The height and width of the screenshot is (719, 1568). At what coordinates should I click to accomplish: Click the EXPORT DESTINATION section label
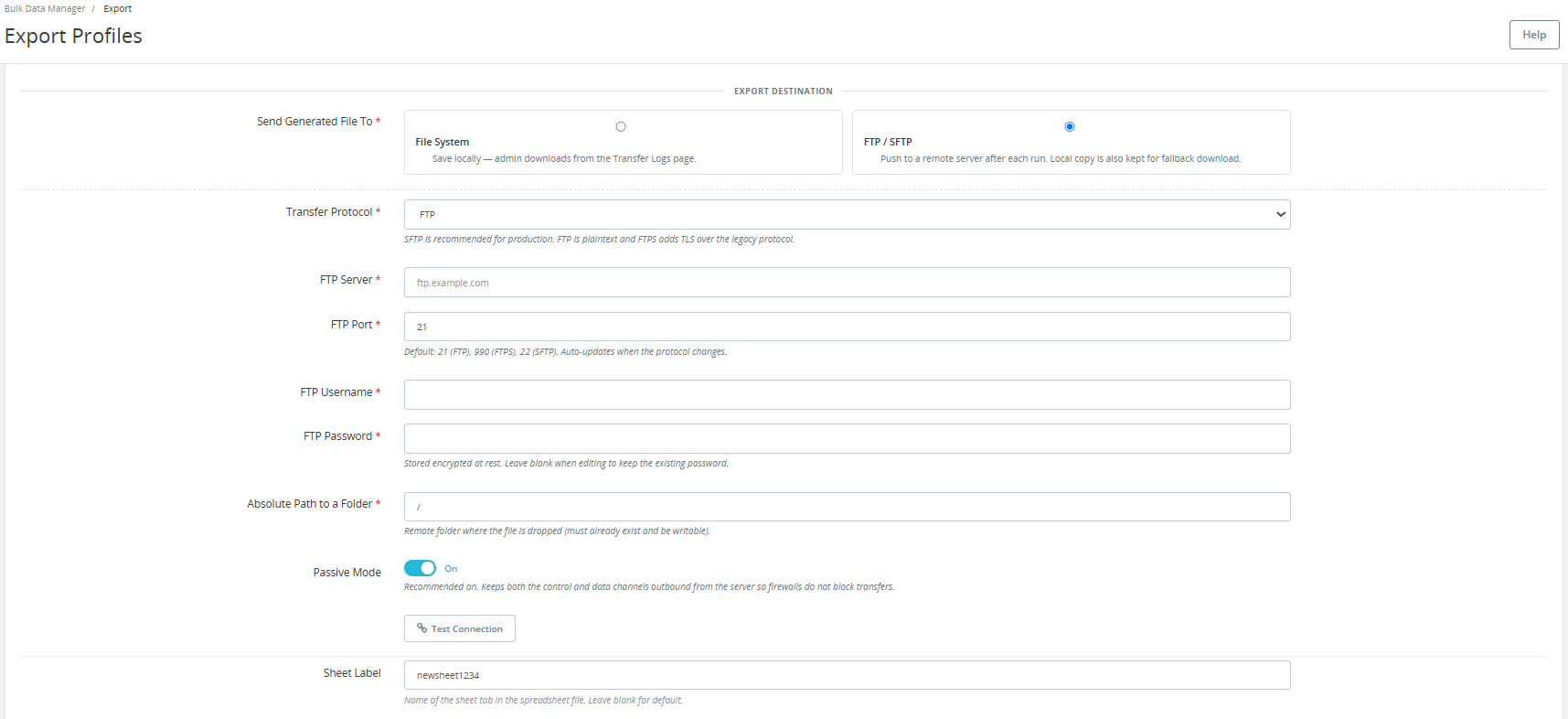point(783,91)
